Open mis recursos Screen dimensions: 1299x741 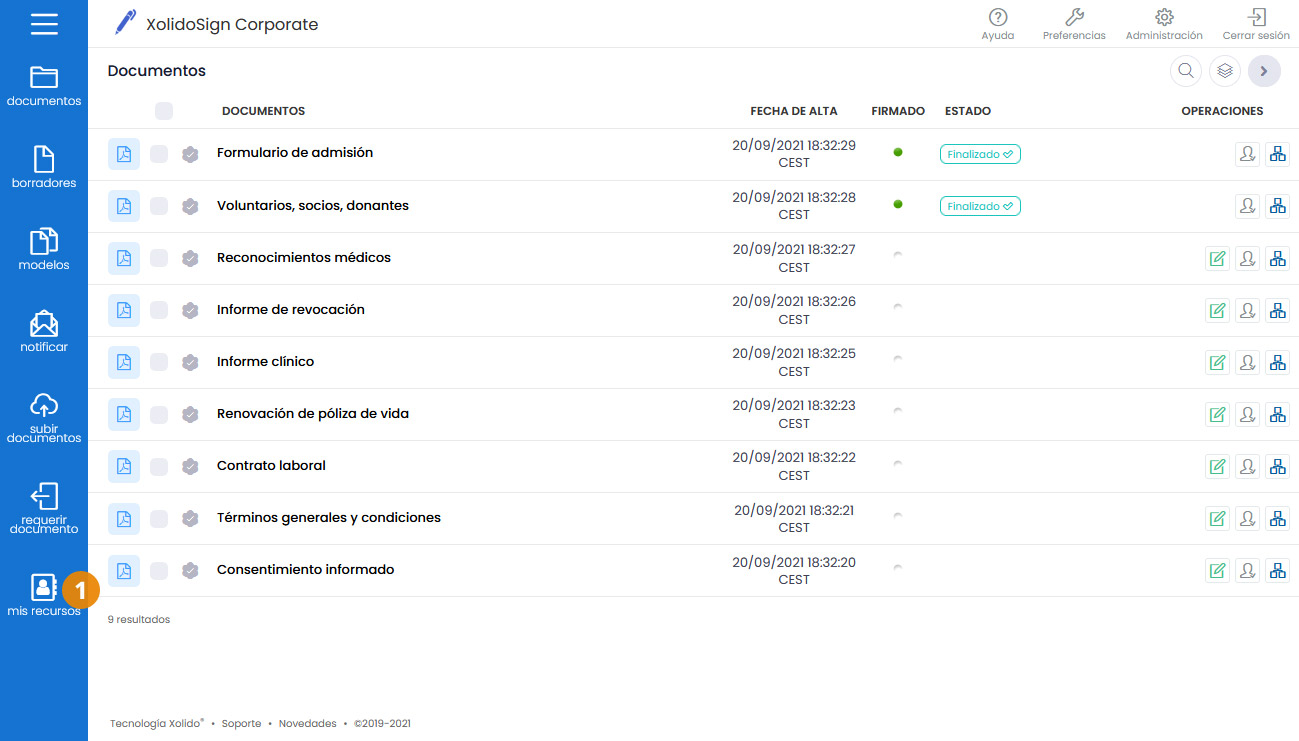point(44,595)
